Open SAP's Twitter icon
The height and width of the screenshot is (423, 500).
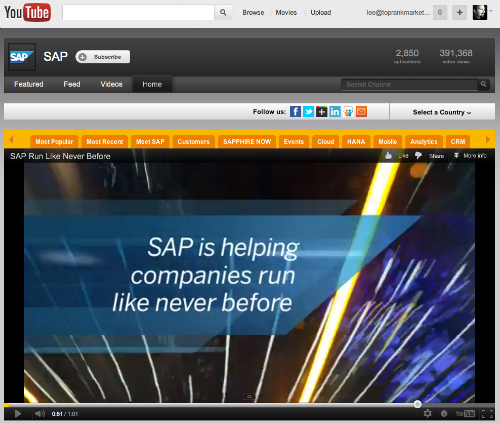(308, 112)
